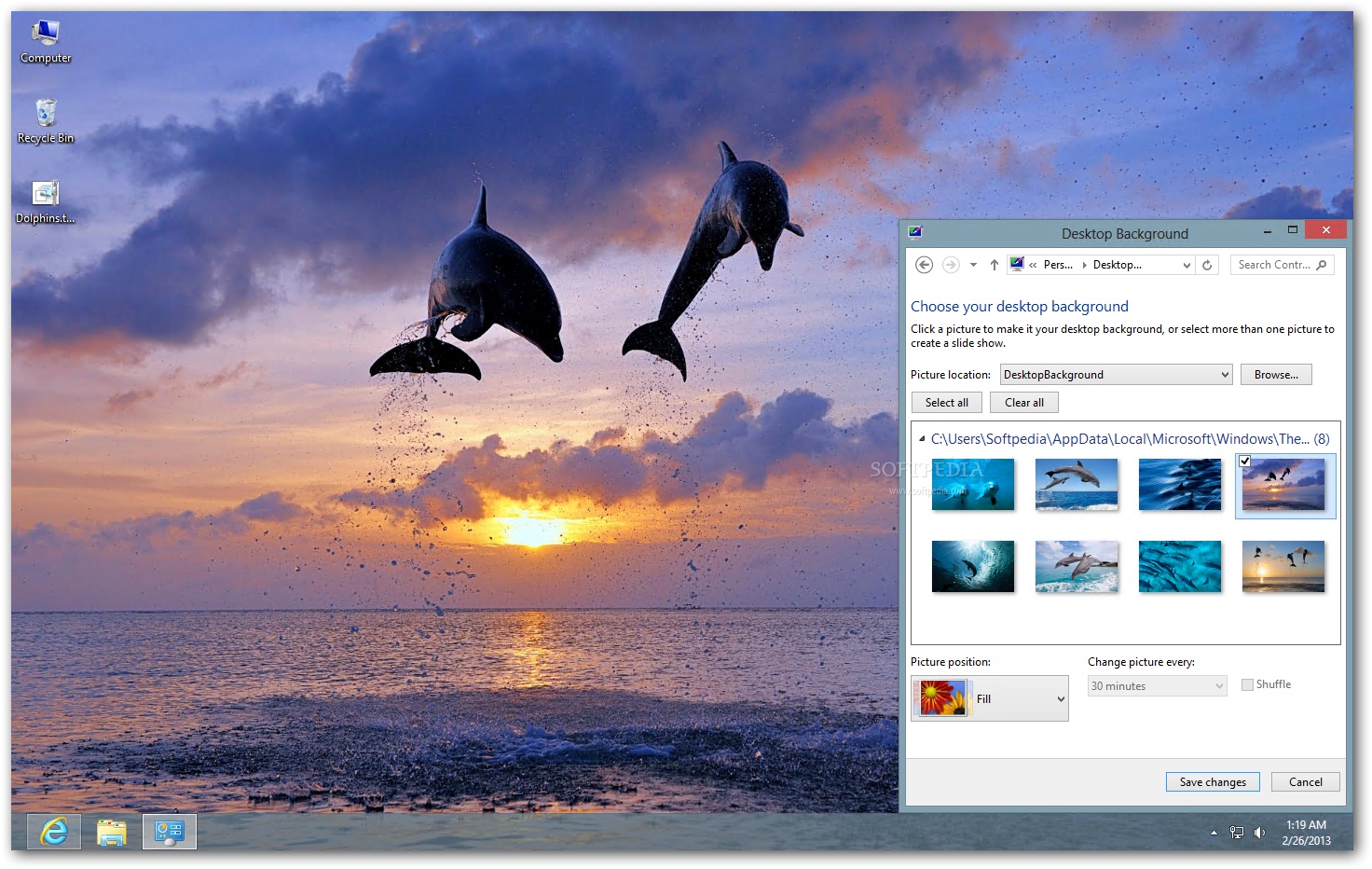1372x869 pixels.
Task: Open File Explorer from the taskbar
Action: coord(112,832)
